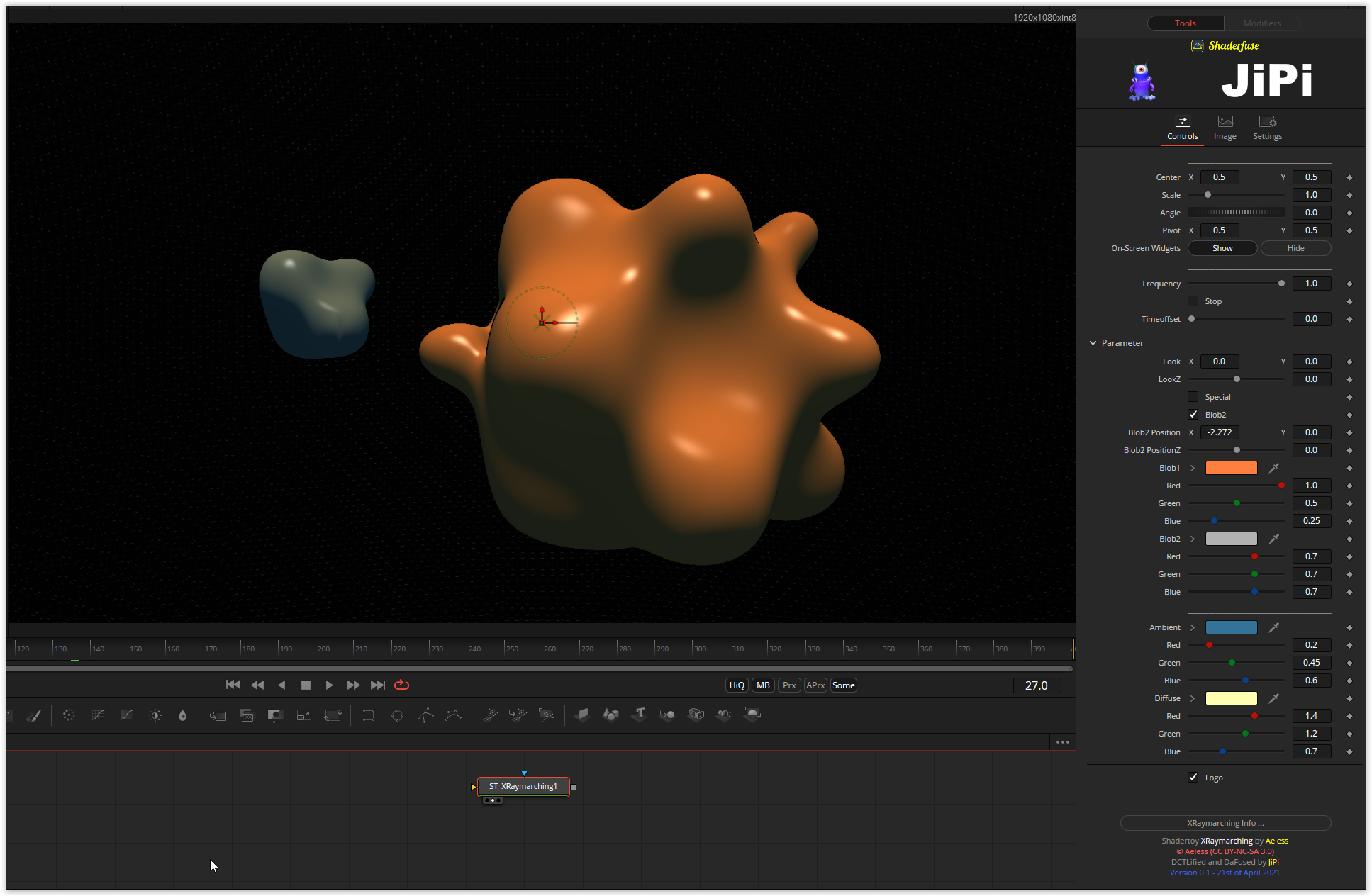The width and height of the screenshot is (1372, 896).
Task: Jump to the first frame
Action: click(x=233, y=685)
